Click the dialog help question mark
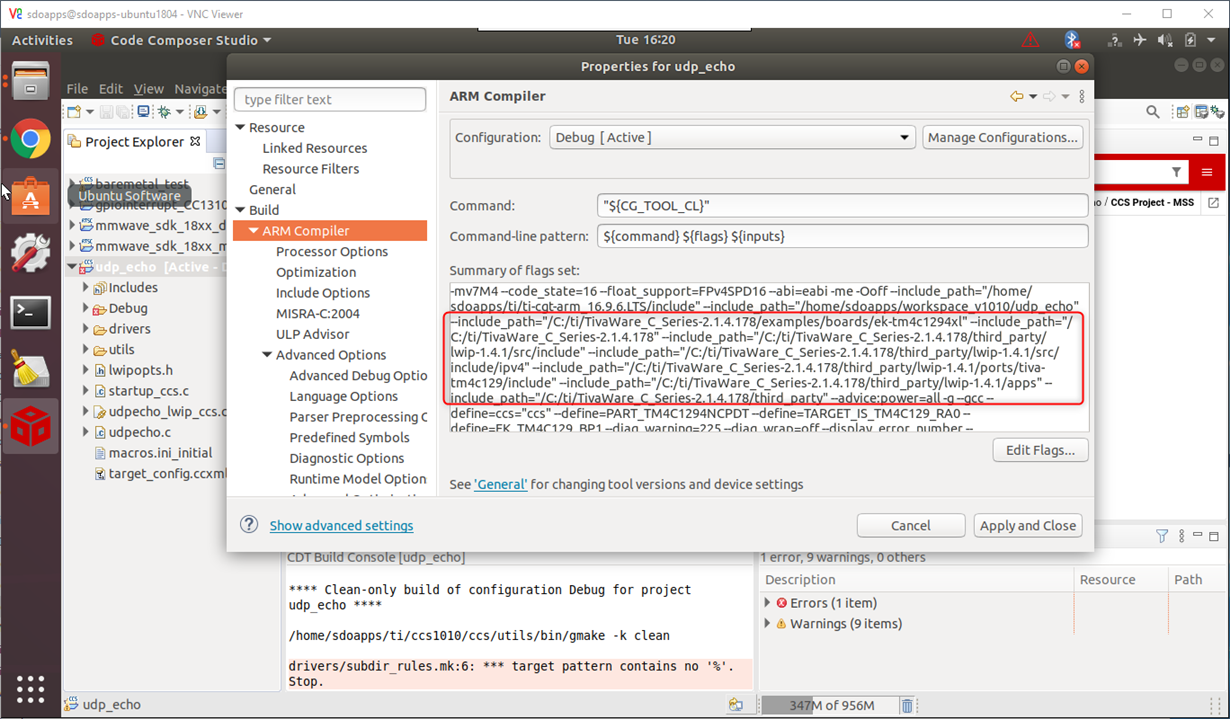This screenshot has width=1230, height=719. [x=249, y=525]
